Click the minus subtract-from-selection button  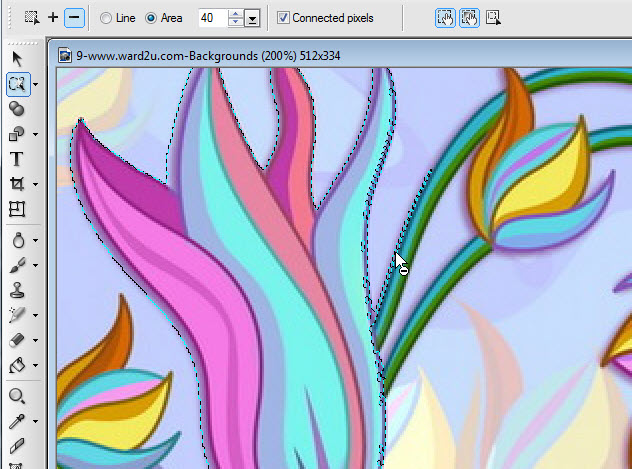tap(74, 17)
